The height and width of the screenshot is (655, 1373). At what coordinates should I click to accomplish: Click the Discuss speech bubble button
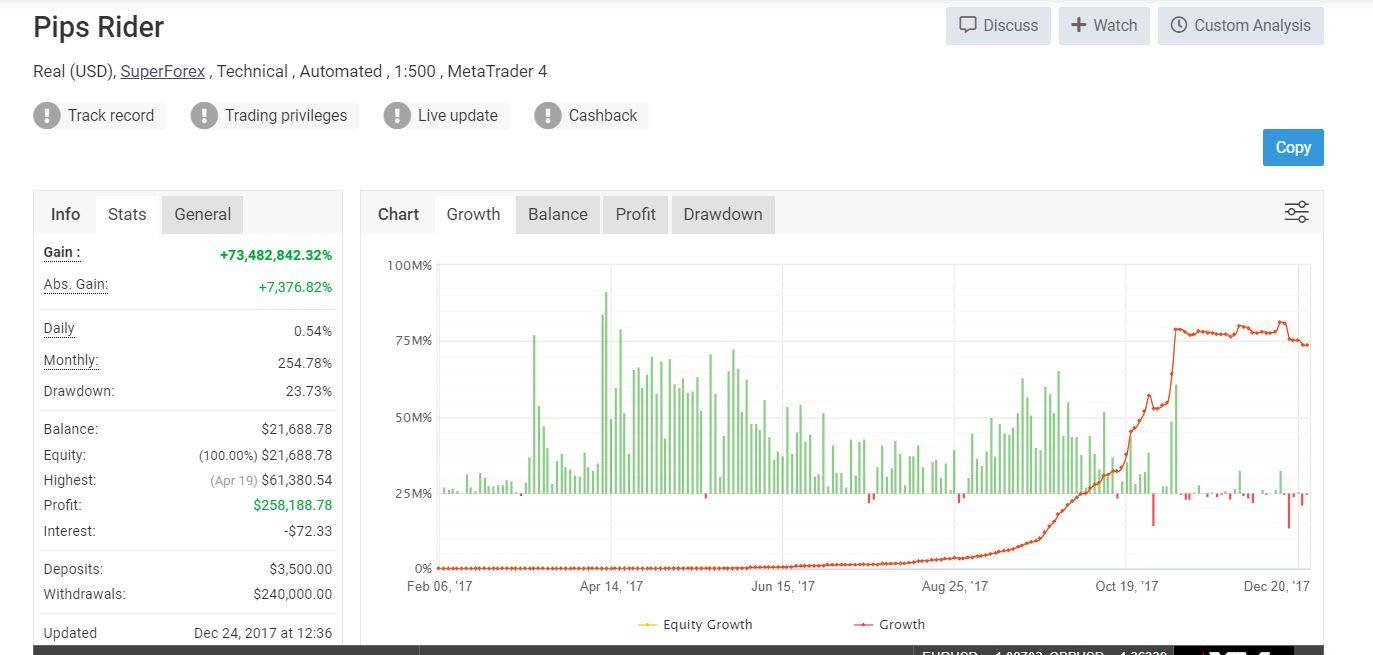(x=998, y=26)
